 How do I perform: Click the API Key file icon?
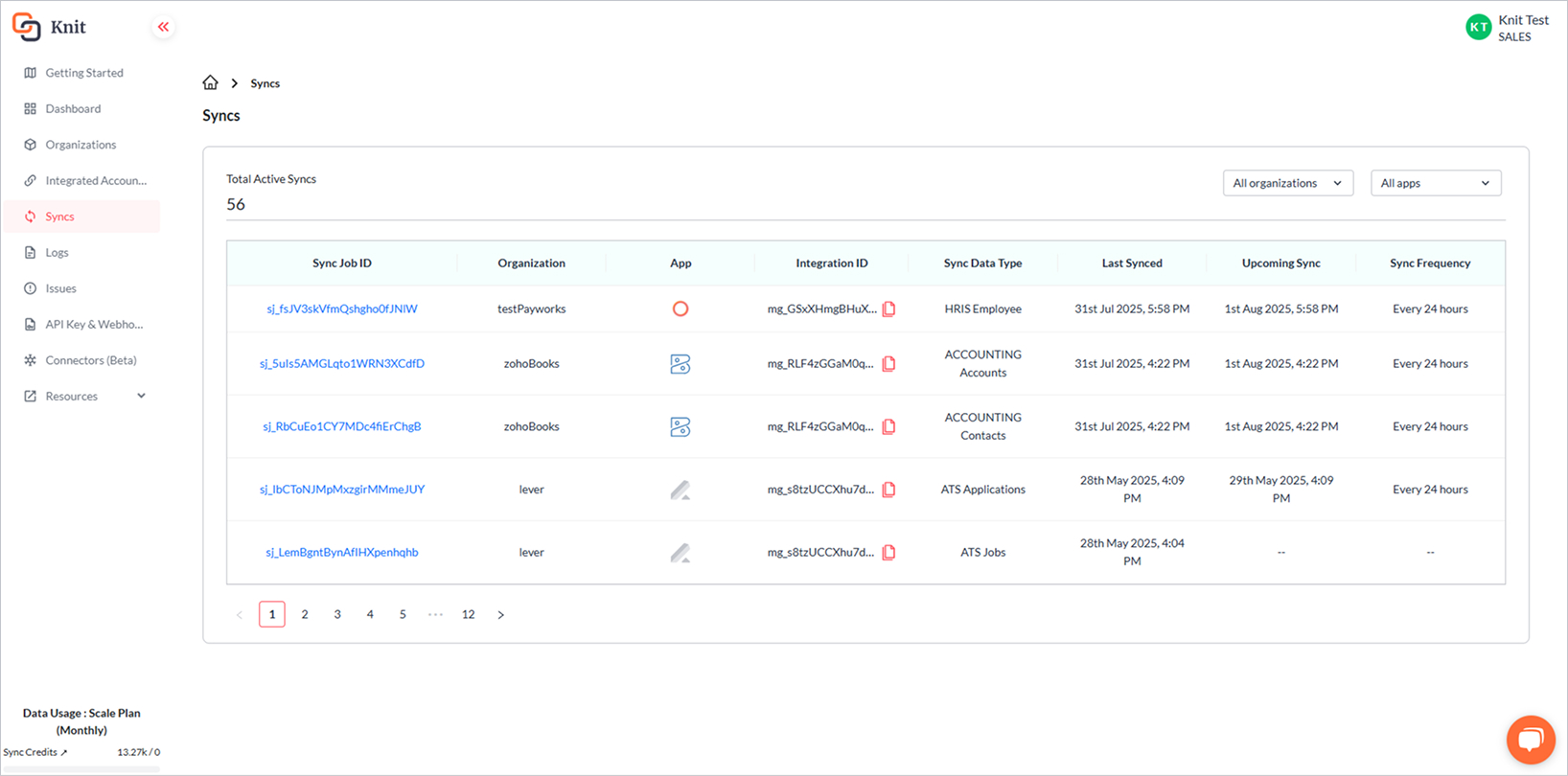tap(30, 324)
